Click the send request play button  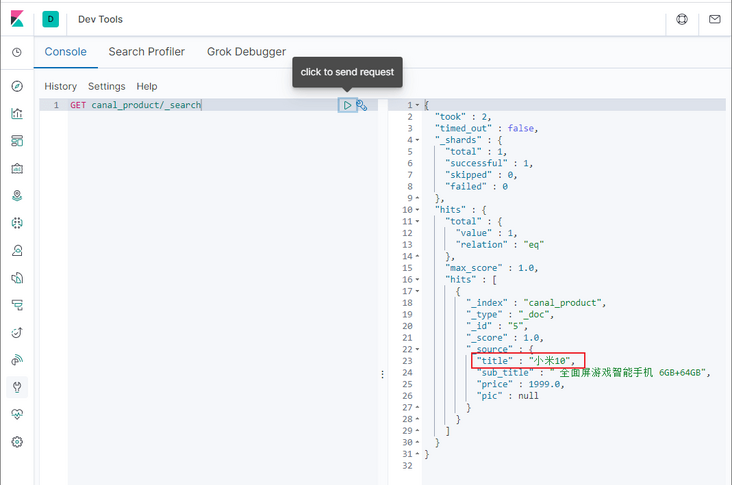coord(347,105)
